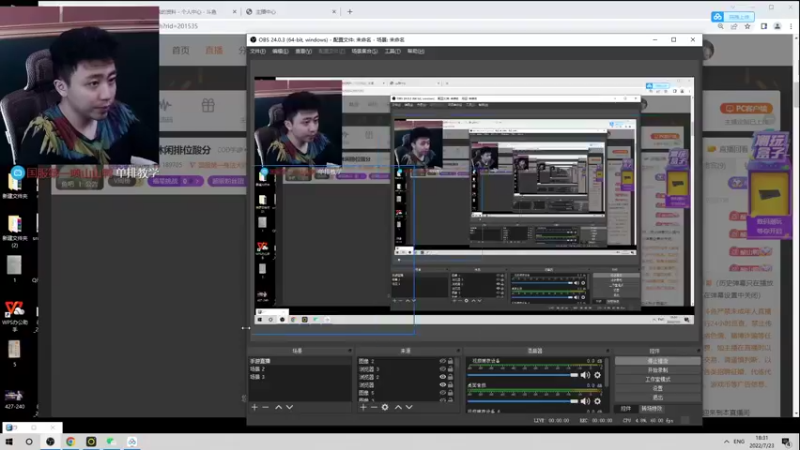Open Windows notification center icon

pyautogui.click(x=786, y=441)
